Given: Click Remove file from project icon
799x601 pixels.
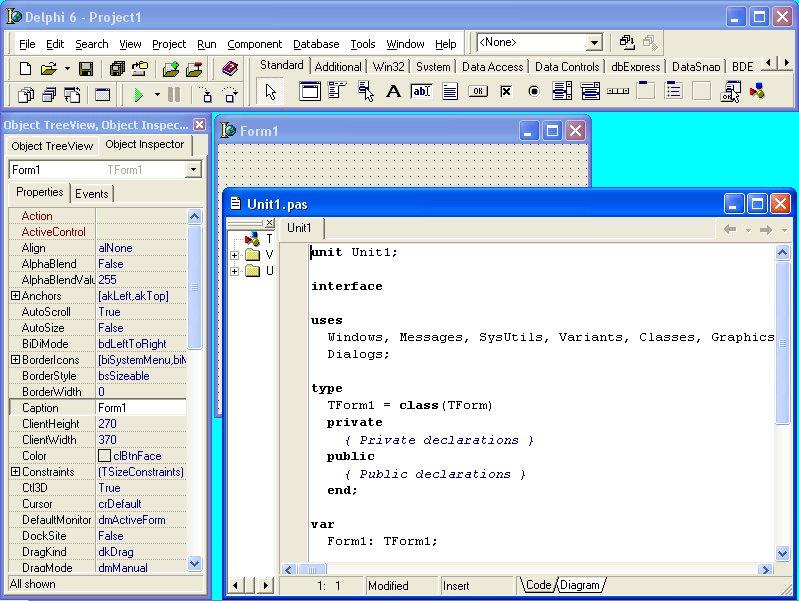Looking at the screenshot, I should coord(194,68).
